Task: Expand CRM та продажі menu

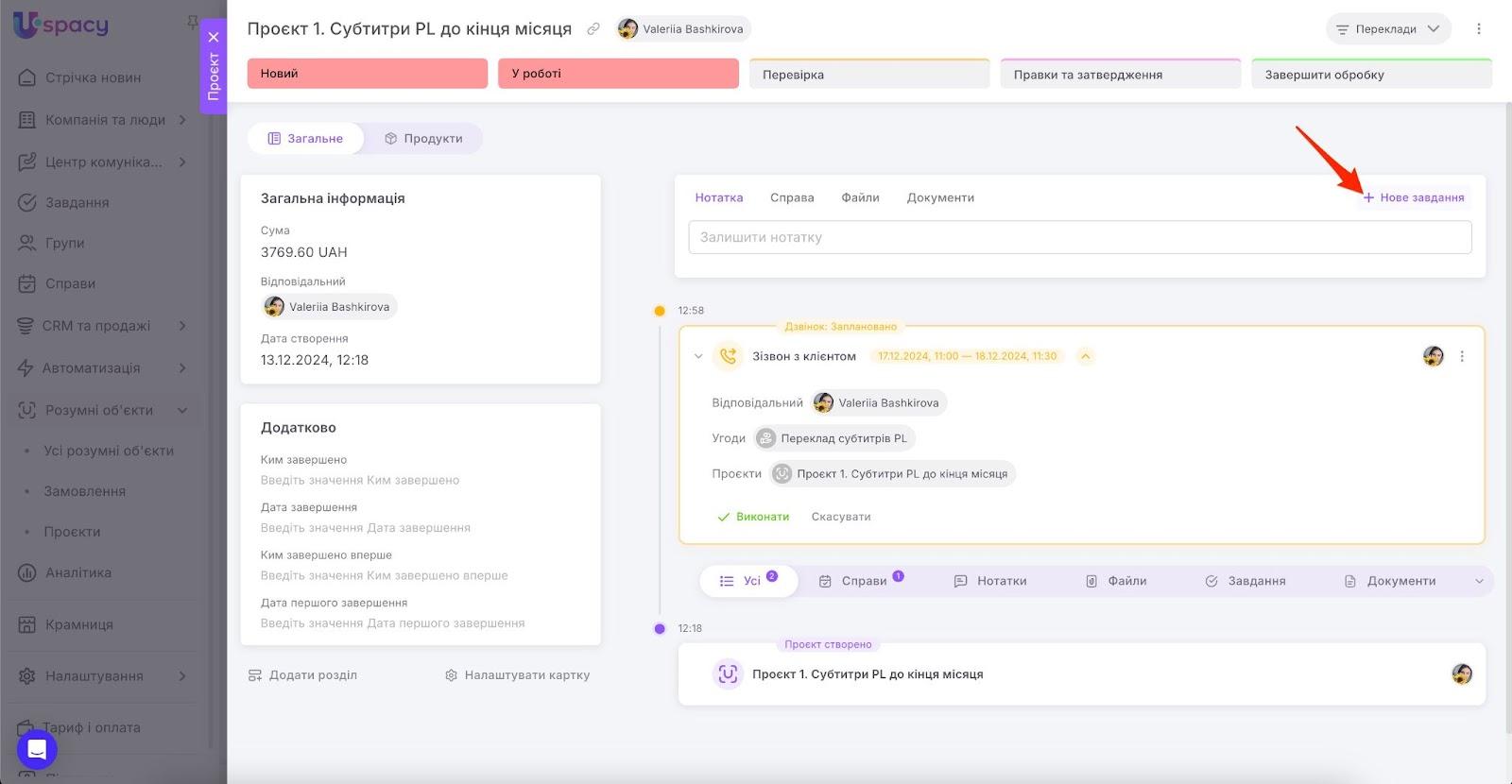Action: pyautogui.click(x=103, y=326)
